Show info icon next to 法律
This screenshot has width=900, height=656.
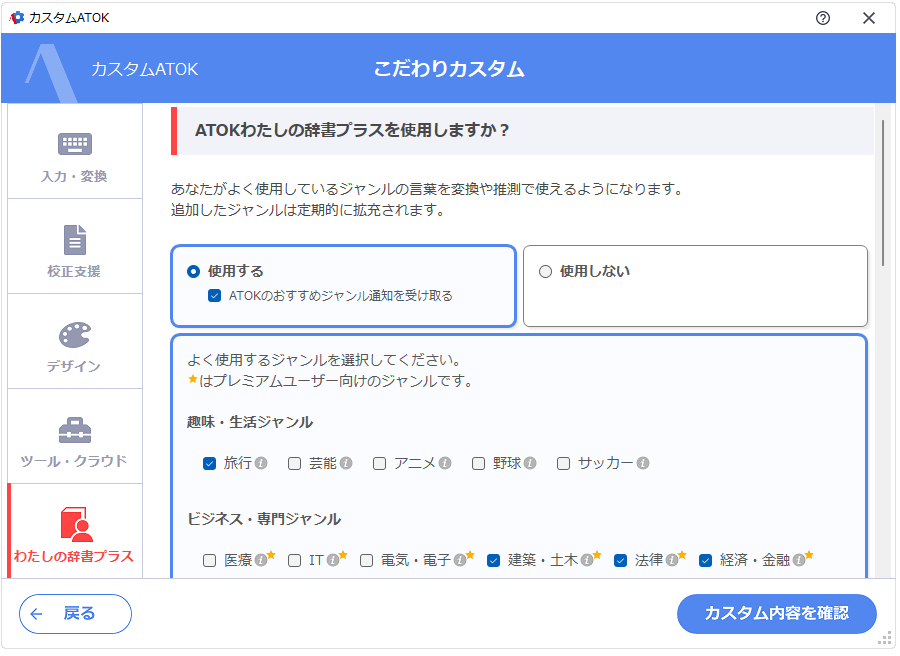click(672, 560)
